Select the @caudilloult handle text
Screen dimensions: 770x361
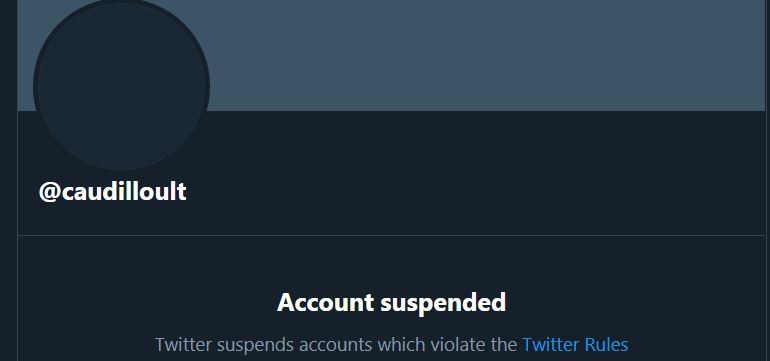(x=112, y=192)
